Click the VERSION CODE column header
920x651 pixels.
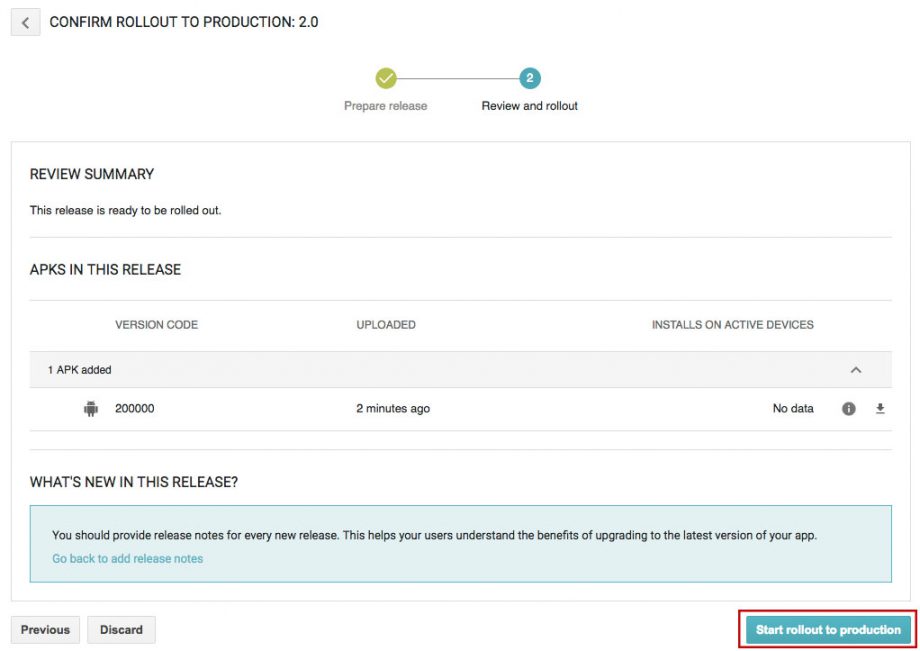coord(156,325)
